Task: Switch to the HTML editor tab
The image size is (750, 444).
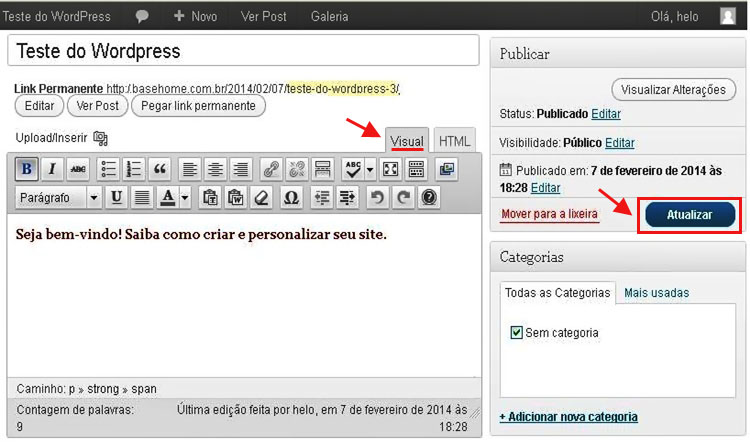Action: point(454,141)
